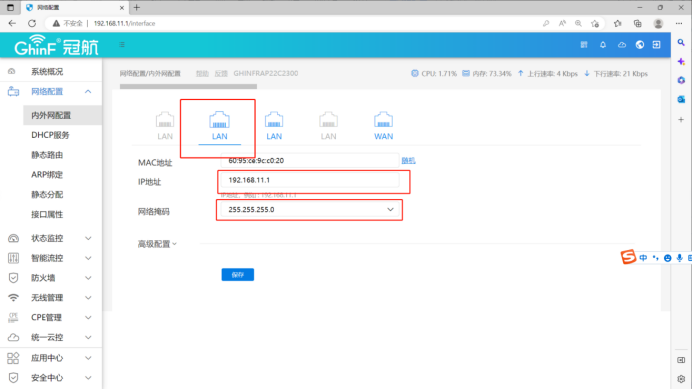
Task: Toggle the hamburger menu beside the GhinF logo
Action: tap(122, 45)
